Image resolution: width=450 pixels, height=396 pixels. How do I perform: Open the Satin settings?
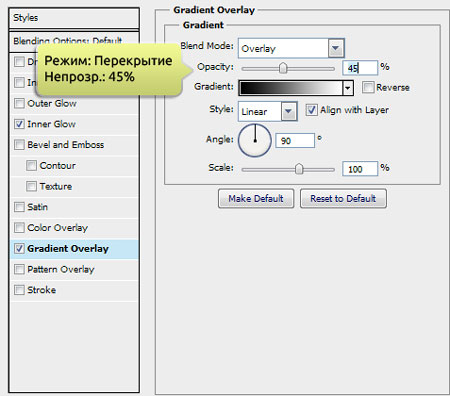[x=37, y=207]
